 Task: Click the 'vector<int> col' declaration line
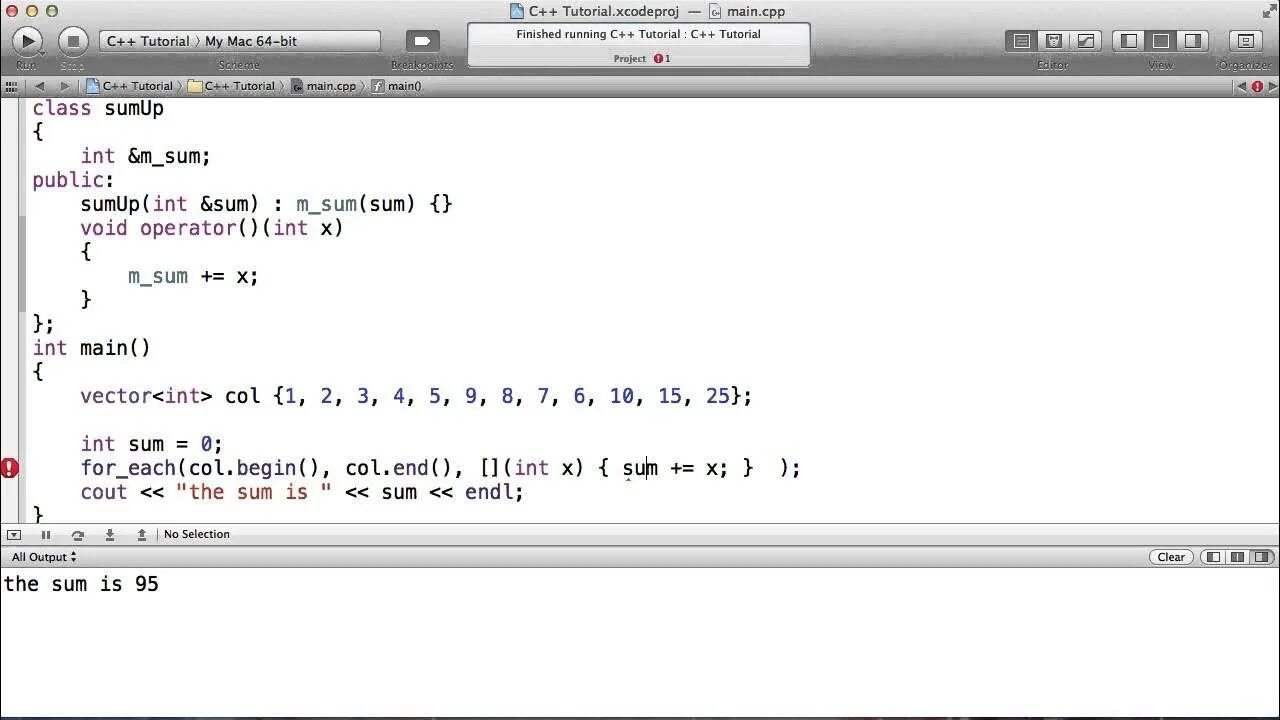pos(416,396)
